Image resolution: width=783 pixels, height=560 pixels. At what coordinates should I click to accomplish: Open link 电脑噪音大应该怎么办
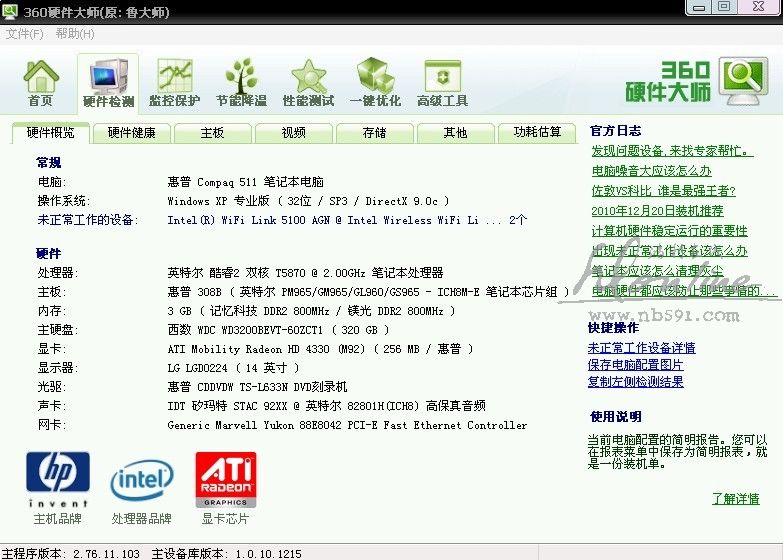[x=651, y=171]
